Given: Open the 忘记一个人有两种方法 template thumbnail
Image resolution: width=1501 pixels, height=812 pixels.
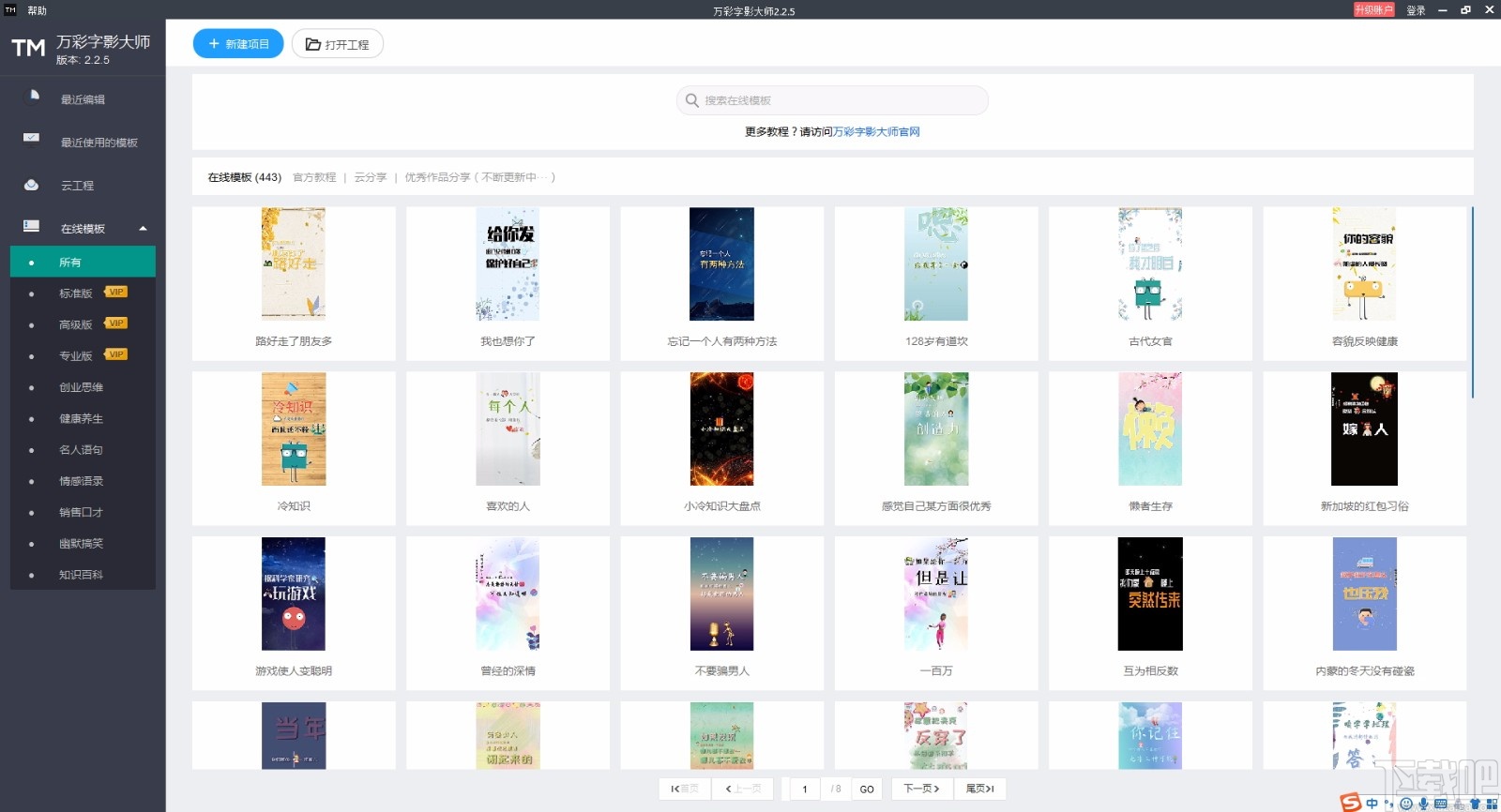Looking at the screenshot, I should pyautogui.click(x=721, y=264).
